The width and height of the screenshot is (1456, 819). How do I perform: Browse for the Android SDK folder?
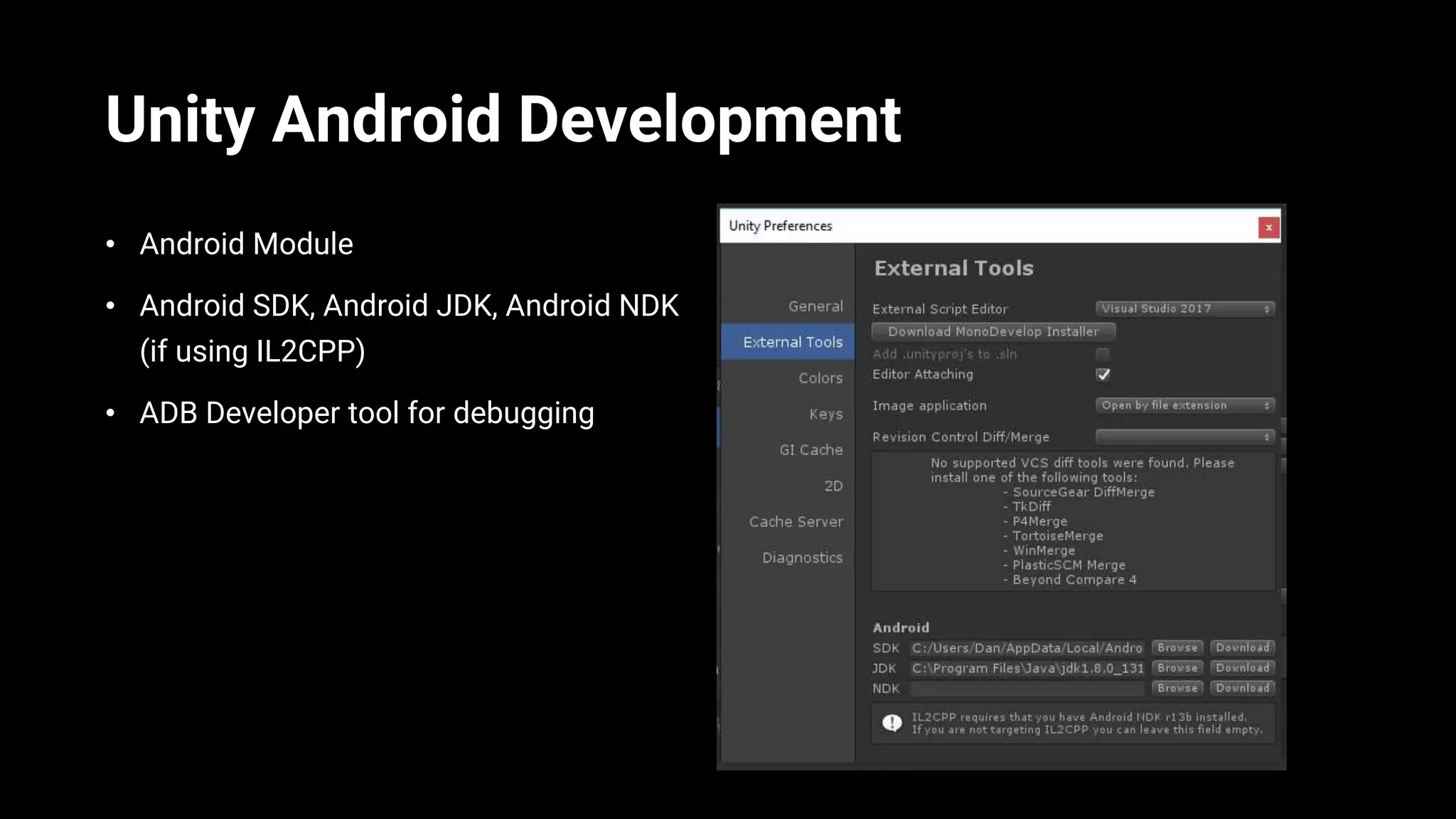1177,648
